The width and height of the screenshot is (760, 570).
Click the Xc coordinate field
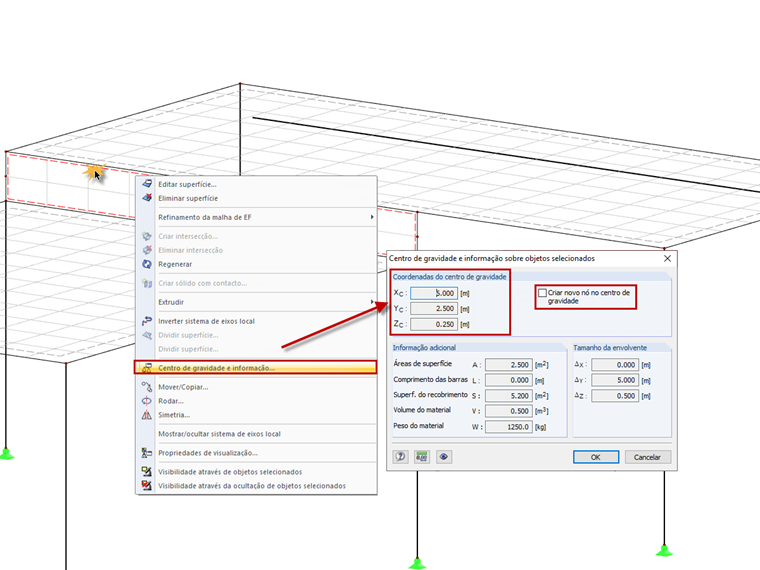[434, 293]
